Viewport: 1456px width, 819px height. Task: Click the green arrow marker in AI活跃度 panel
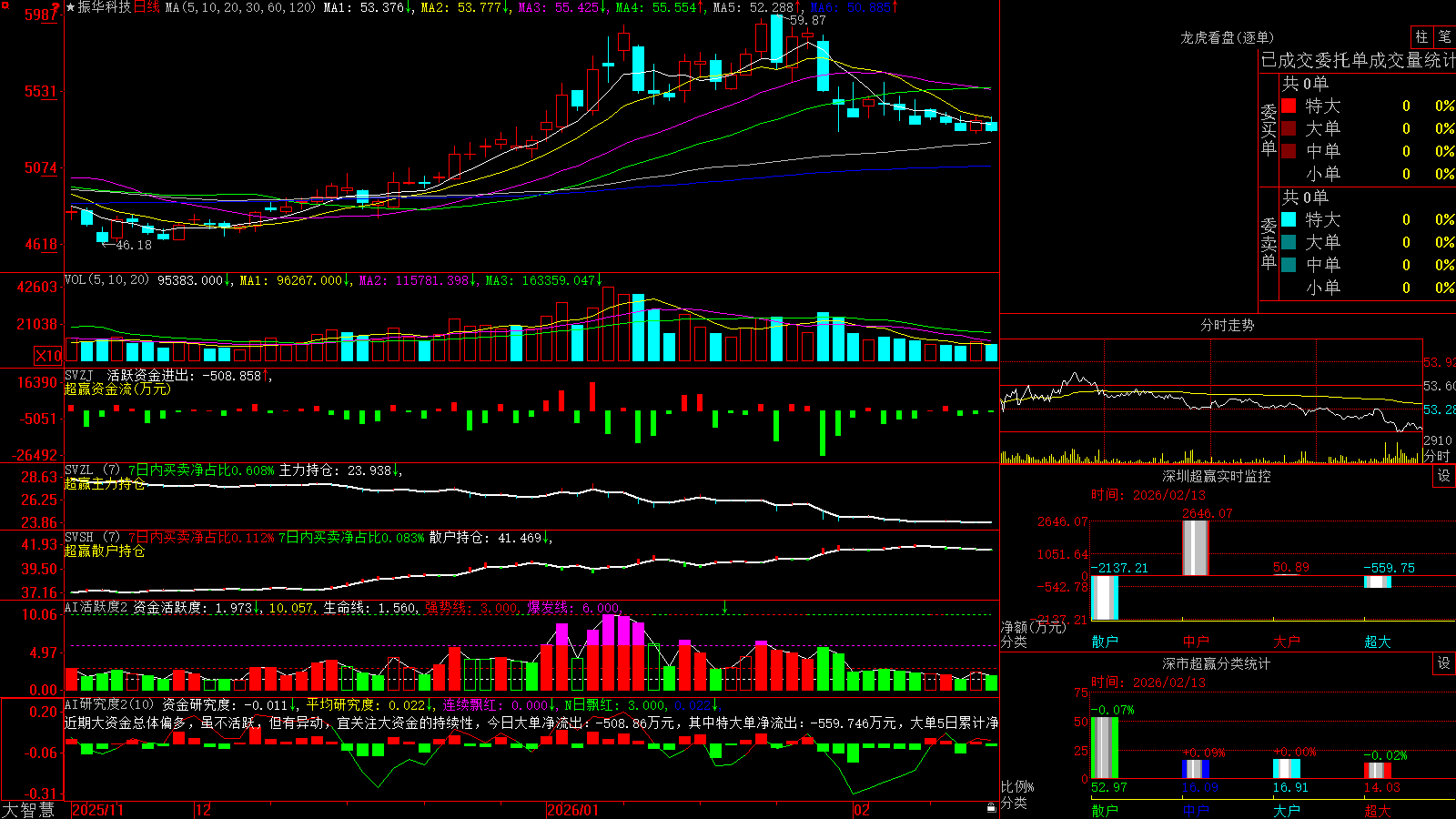point(725,606)
